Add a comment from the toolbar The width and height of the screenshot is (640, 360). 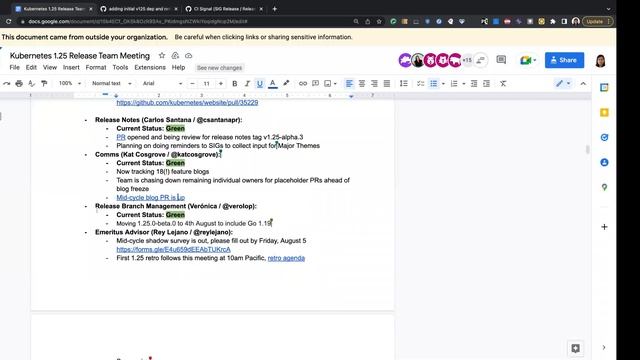point(315,83)
